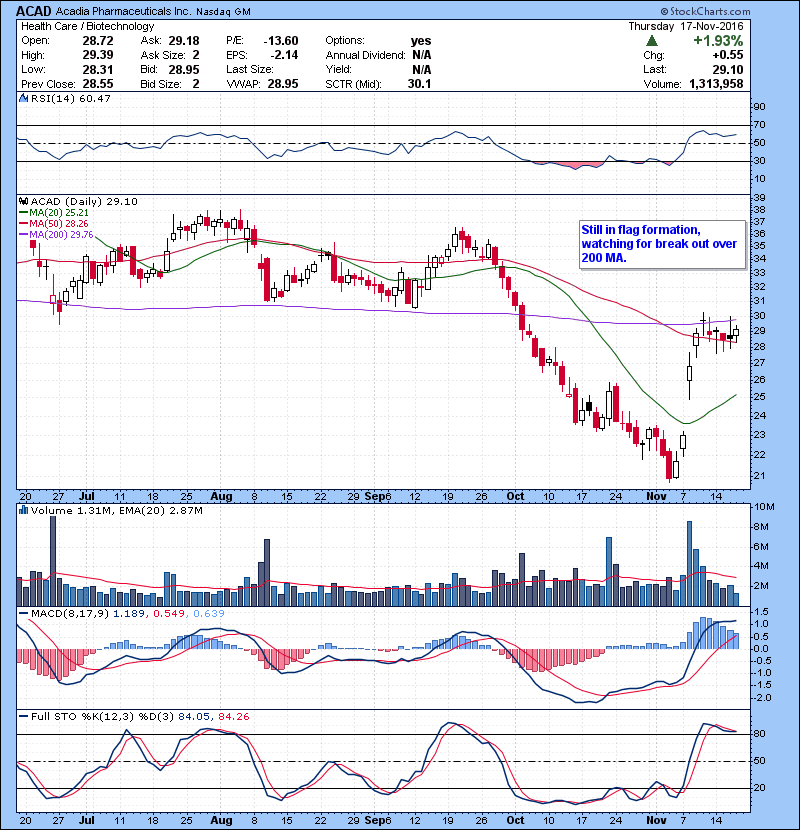Image resolution: width=800 pixels, height=830 pixels.
Task: Click the green up-arrow triangle near +1.93%
Action: point(651,40)
